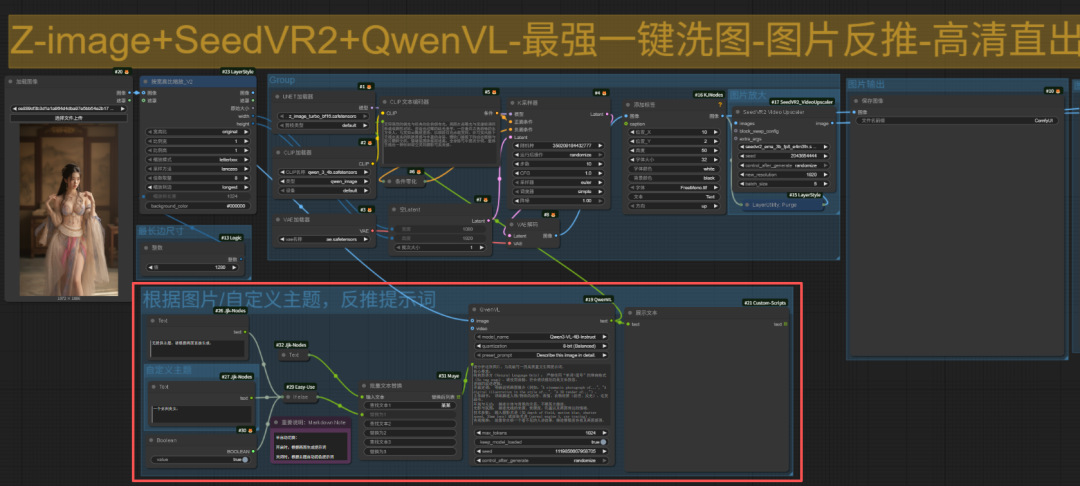Collapse the Boolean node title dot

click(x=152, y=440)
